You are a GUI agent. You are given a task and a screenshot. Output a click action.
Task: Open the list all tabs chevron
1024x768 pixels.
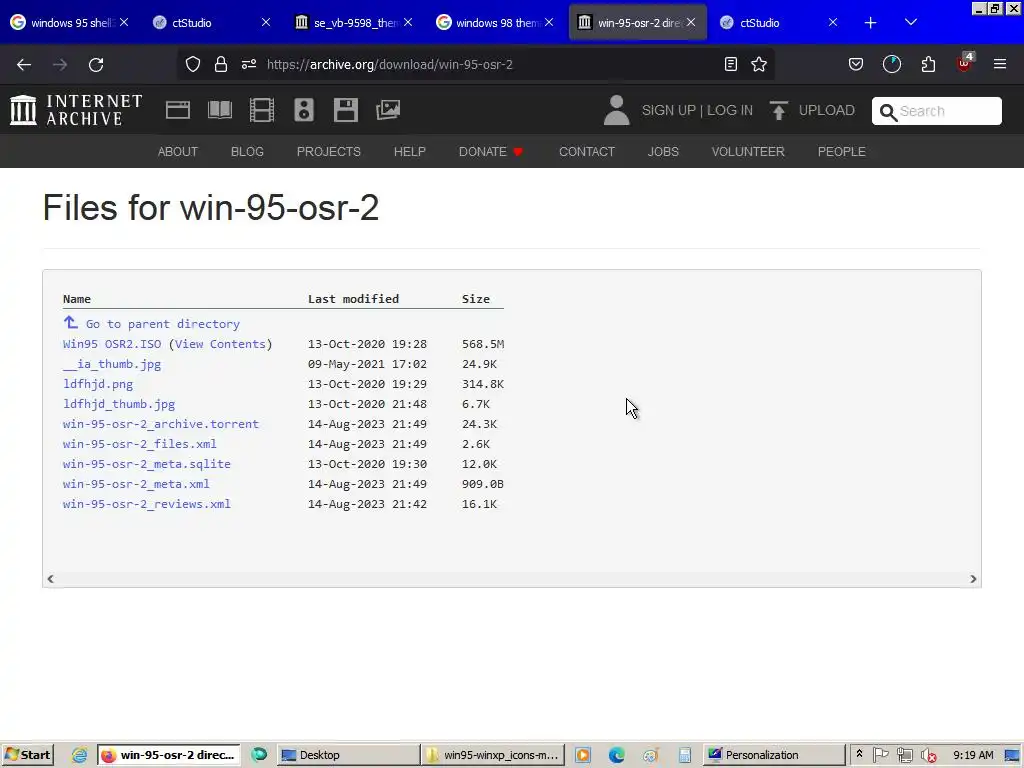pyautogui.click(x=911, y=23)
